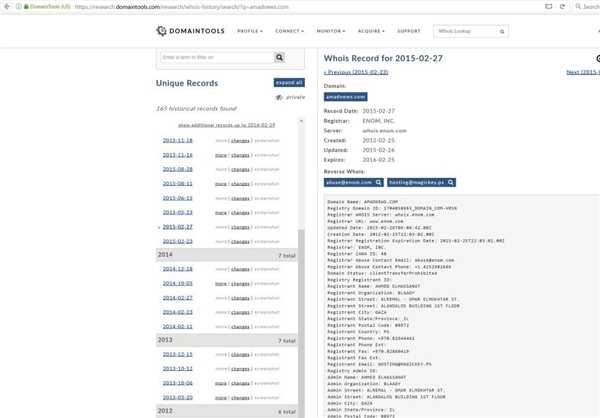Open the 2015-02-23 record

tap(178, 242)
